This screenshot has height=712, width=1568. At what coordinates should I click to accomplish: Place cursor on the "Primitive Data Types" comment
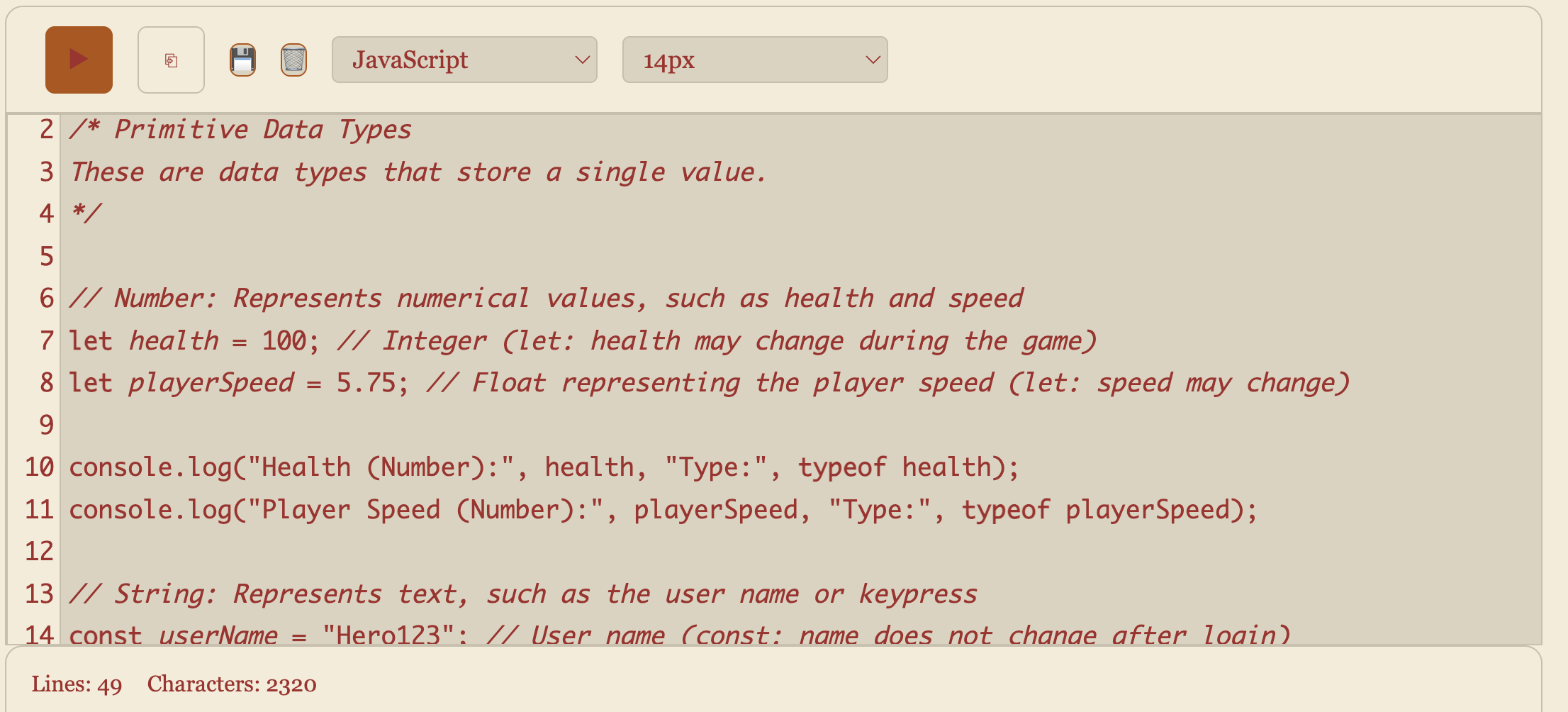click(262, 130)
